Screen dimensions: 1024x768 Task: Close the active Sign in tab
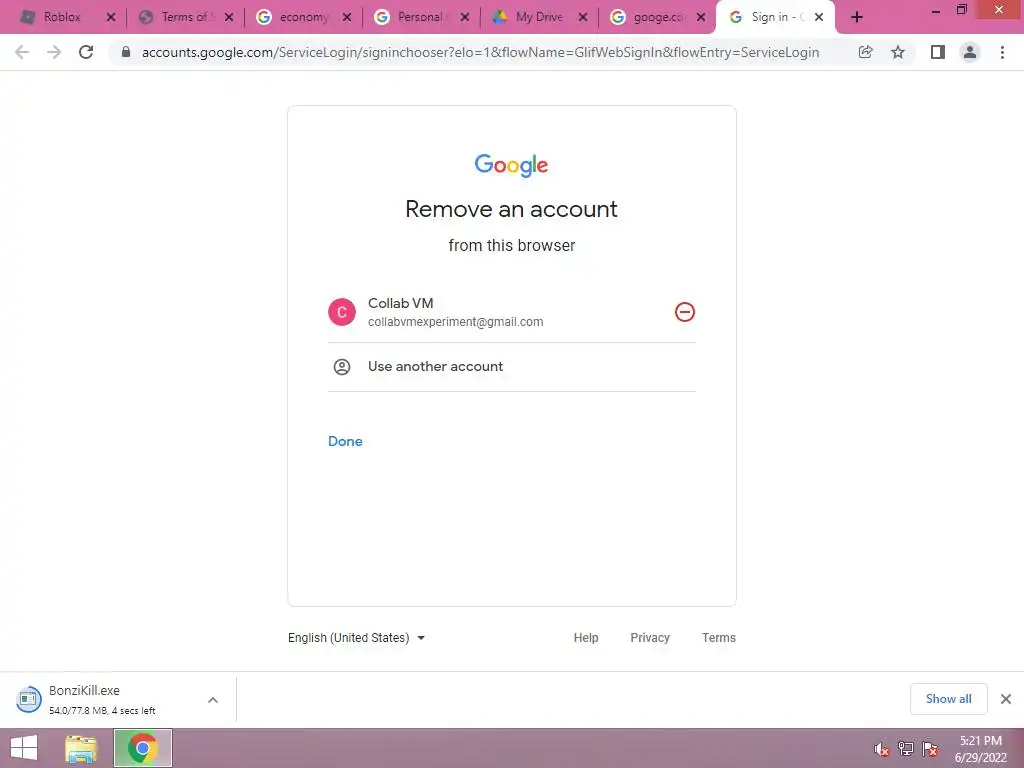click(819, 17)
